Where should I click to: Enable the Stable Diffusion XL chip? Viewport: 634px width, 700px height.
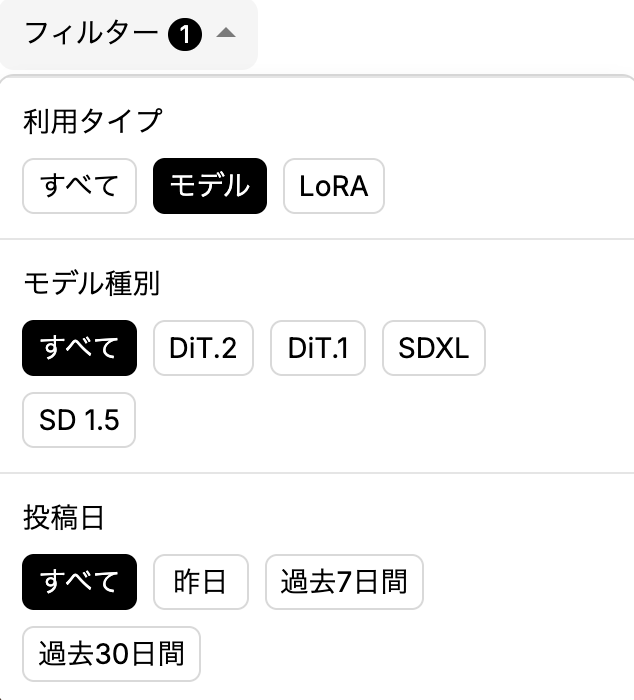433,348
